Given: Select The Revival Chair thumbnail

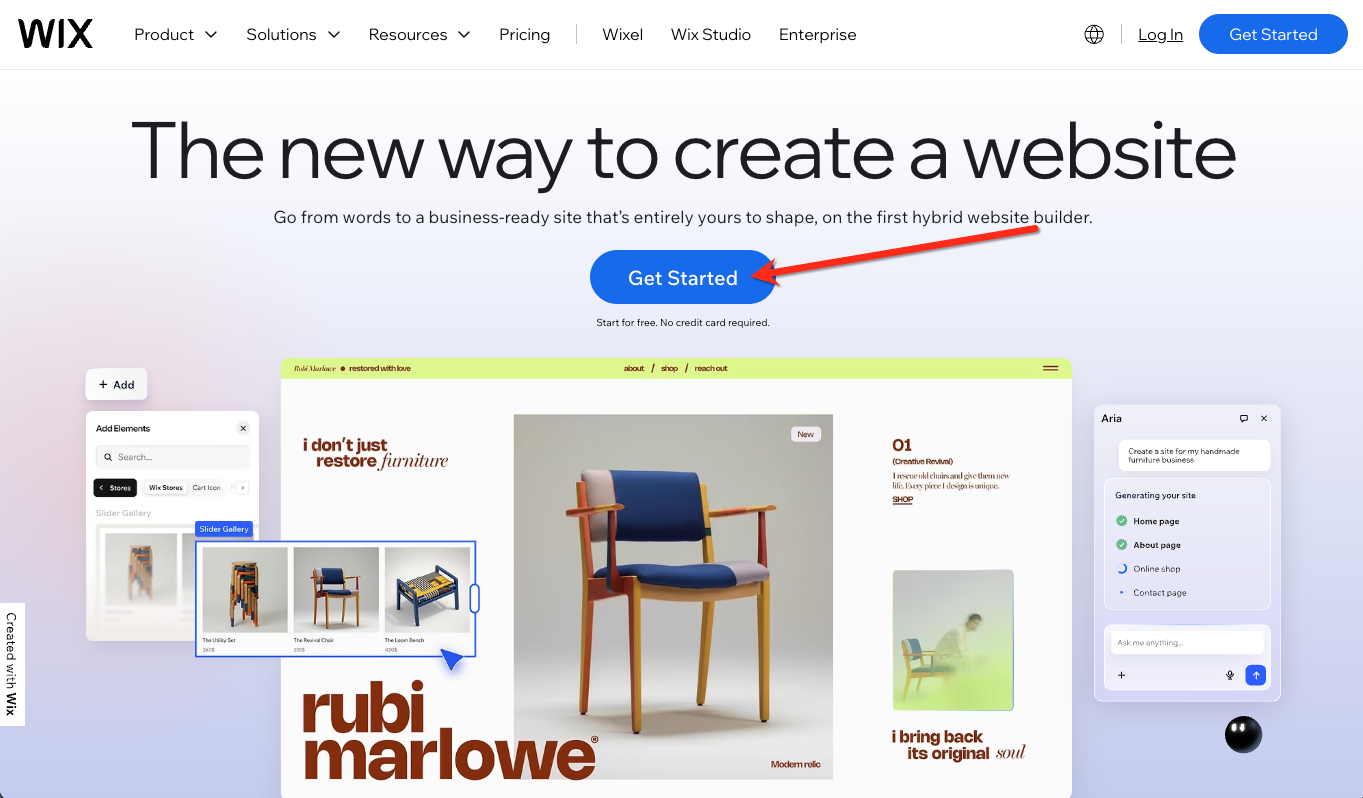Looking at the screenshot, I should pos(336,590).
